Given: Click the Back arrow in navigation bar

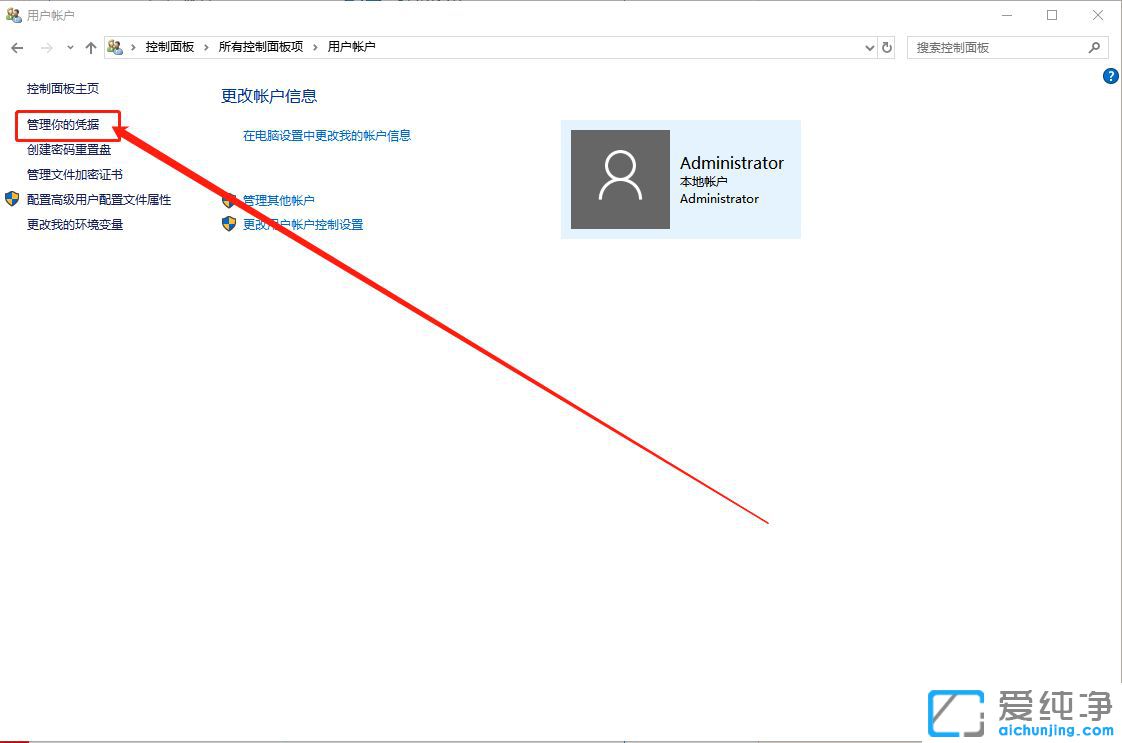Looking at the screenshot, I should coord(17,48).
